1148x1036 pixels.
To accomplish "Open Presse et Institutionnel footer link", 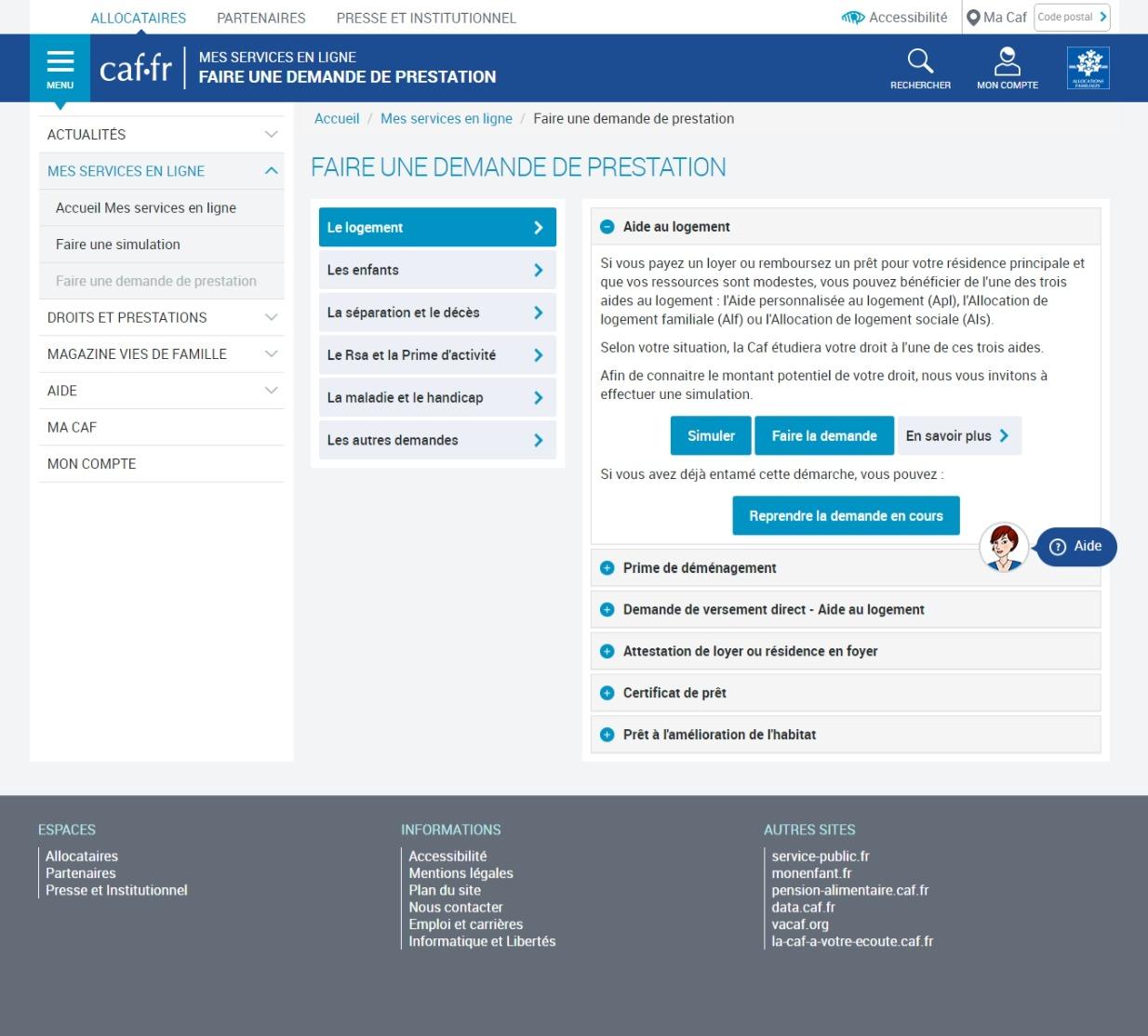I will [116, 890].
